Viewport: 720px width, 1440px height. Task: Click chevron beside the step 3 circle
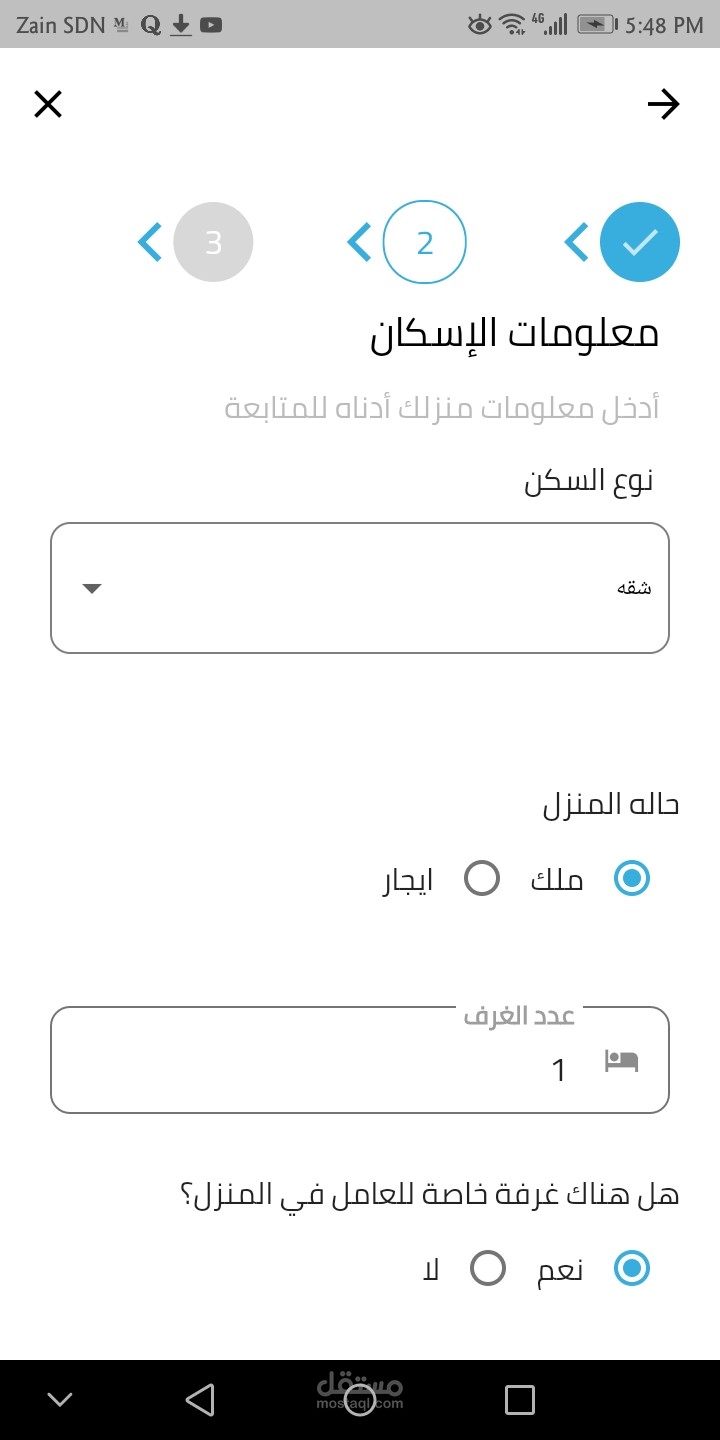click(149, 242)
